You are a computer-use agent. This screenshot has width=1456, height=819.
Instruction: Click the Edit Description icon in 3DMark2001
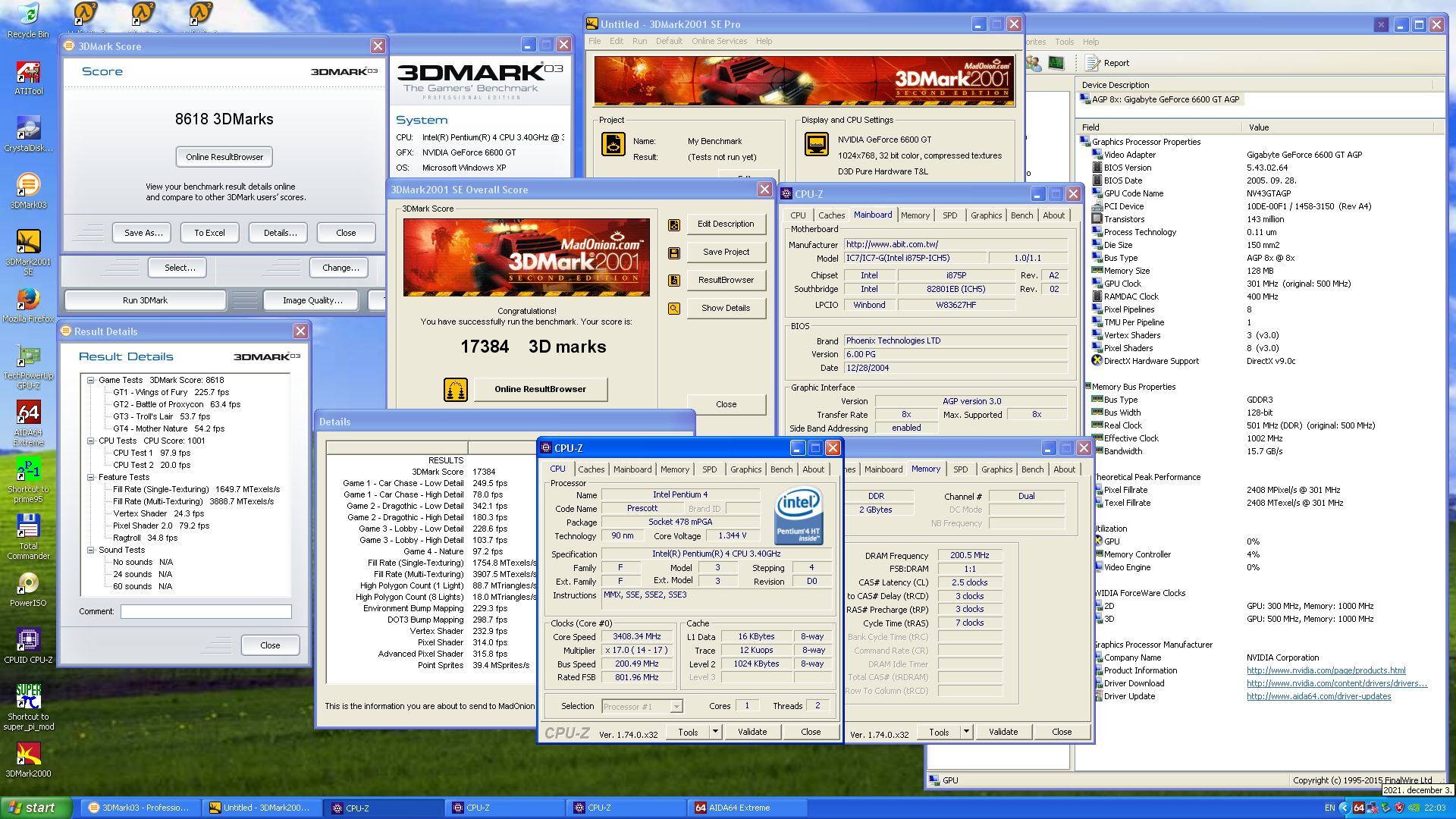click(673, 224)
